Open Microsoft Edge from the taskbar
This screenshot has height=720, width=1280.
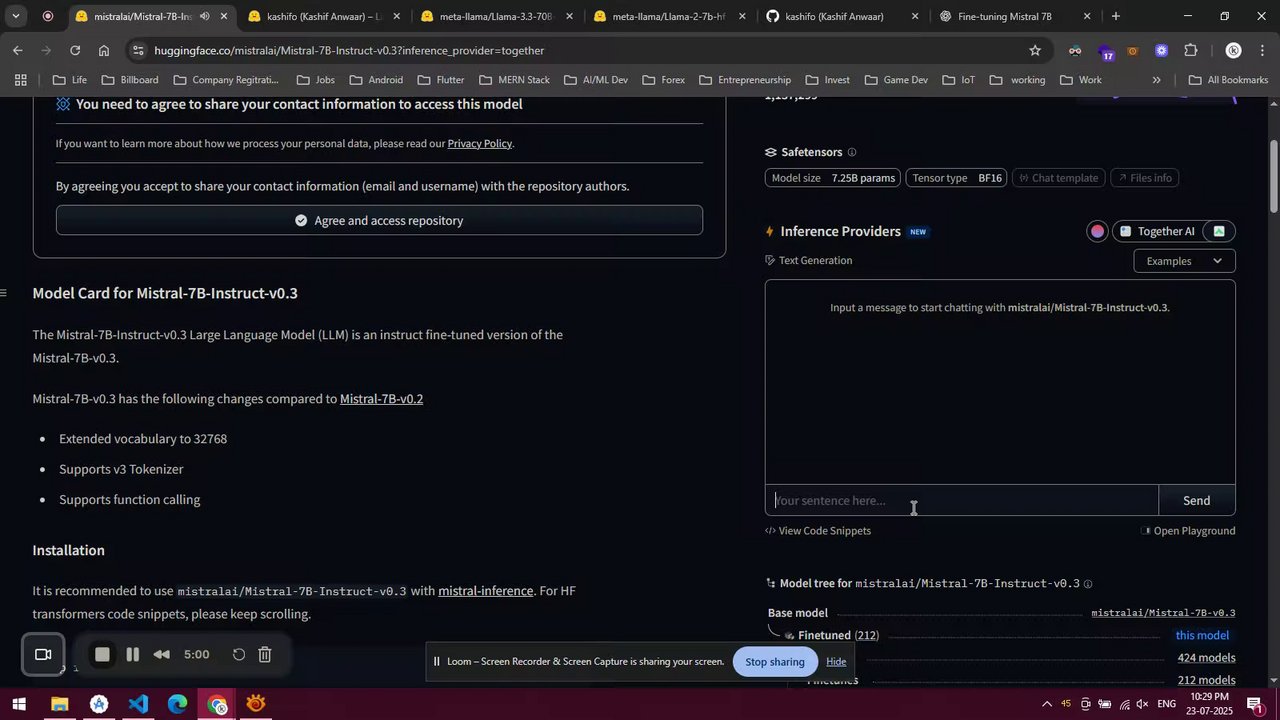point(177,704)
